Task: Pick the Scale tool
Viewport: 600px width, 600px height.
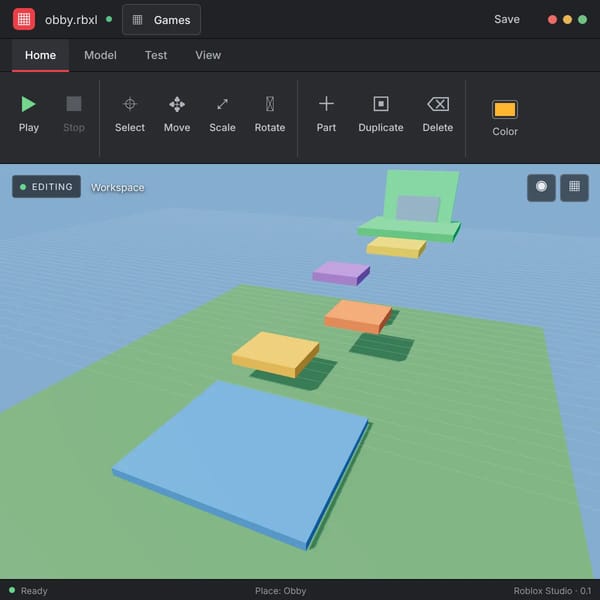Action: (222, 114)
